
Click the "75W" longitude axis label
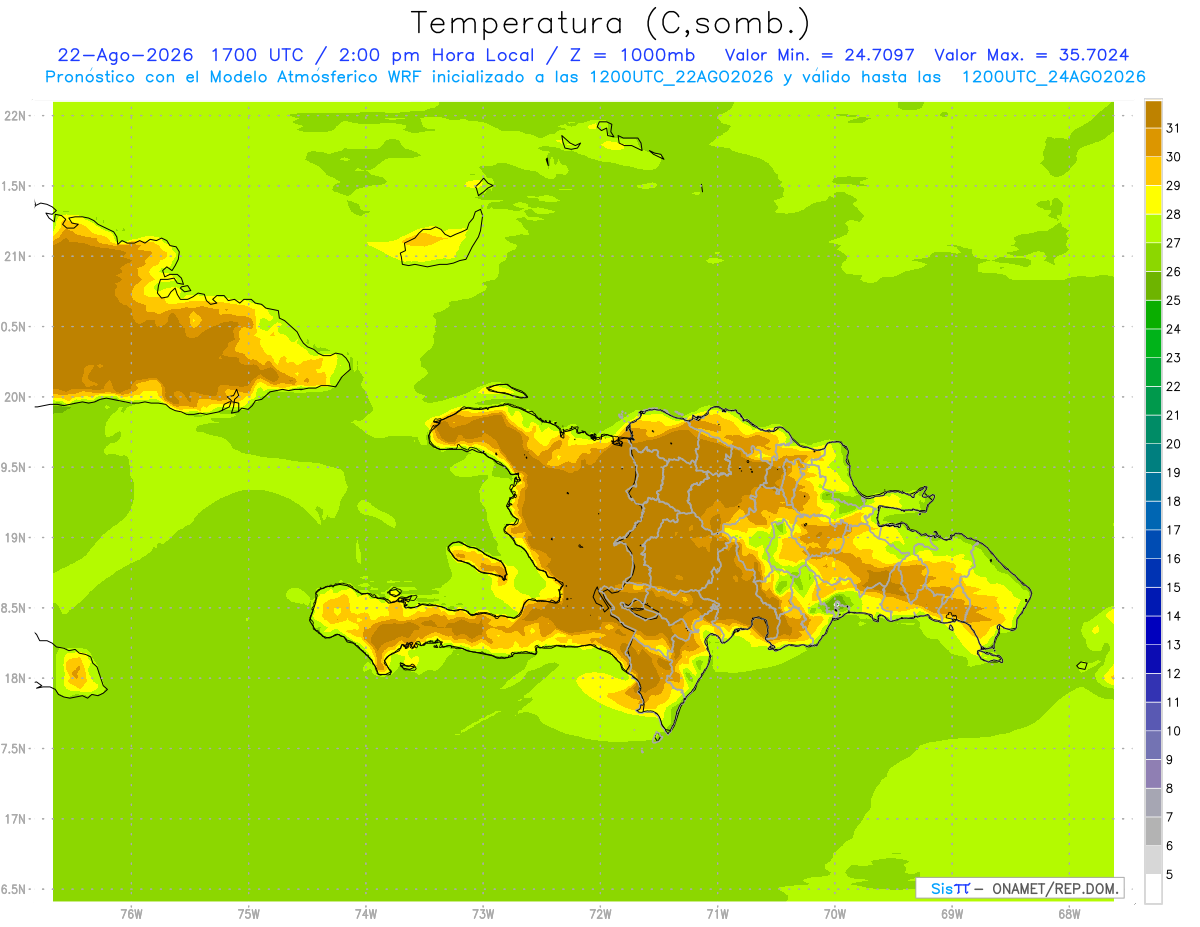pyautogui.click(x=249, y=914)
